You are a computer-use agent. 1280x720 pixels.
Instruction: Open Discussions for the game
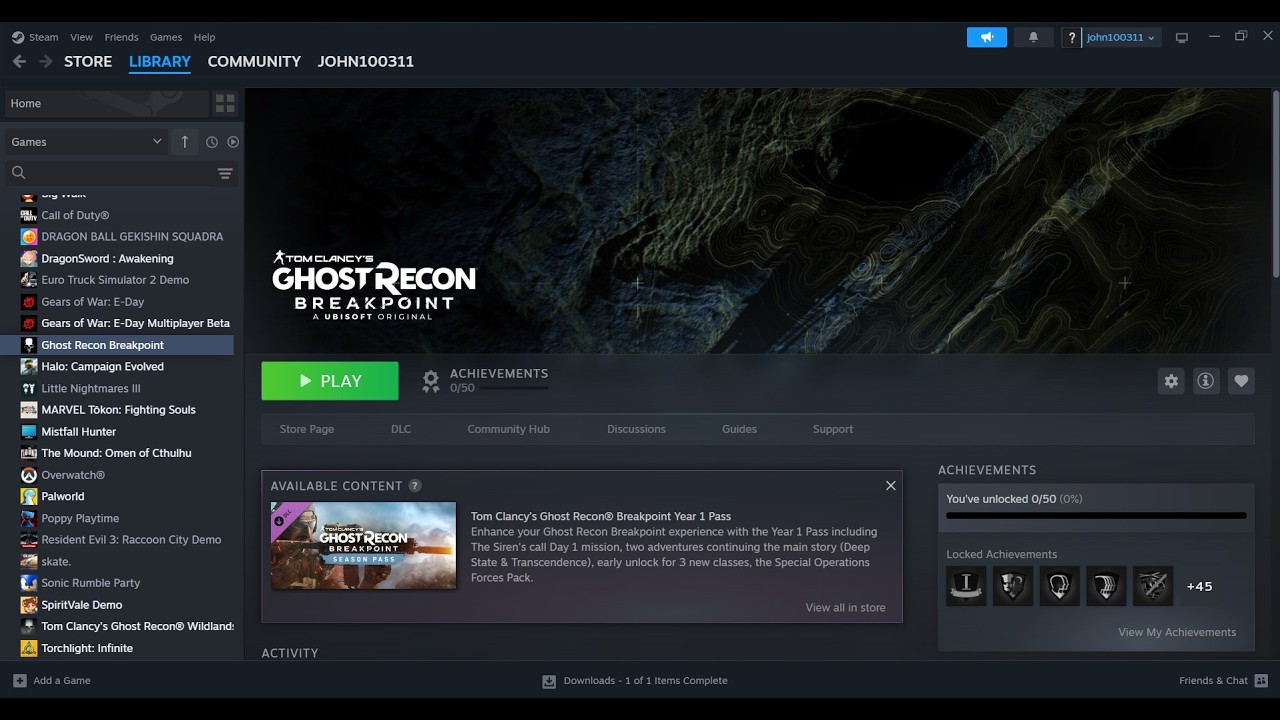(636, 429)
